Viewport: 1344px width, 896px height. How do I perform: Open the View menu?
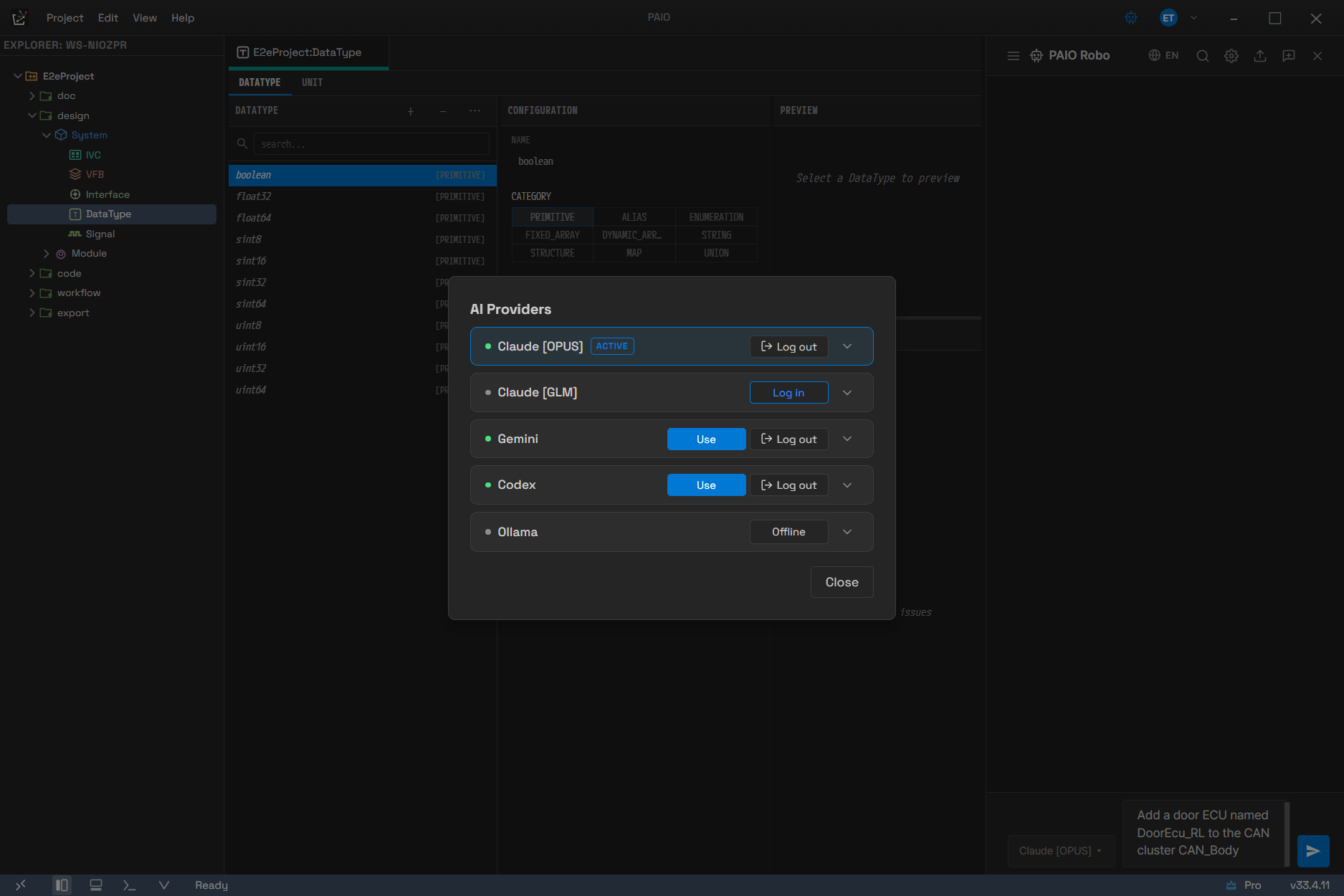click(145, 18)
